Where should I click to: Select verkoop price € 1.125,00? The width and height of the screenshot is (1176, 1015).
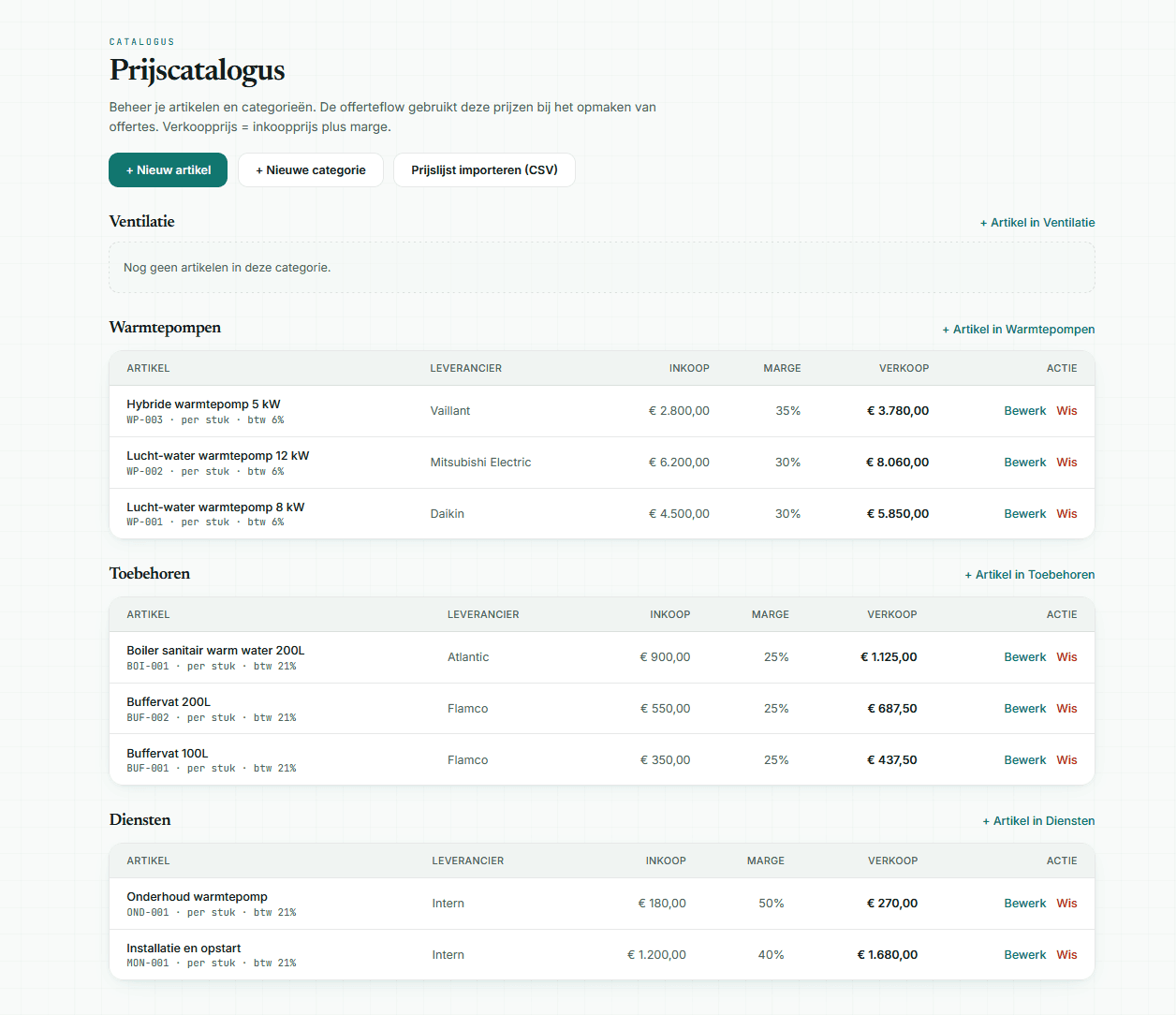[889, 657]
